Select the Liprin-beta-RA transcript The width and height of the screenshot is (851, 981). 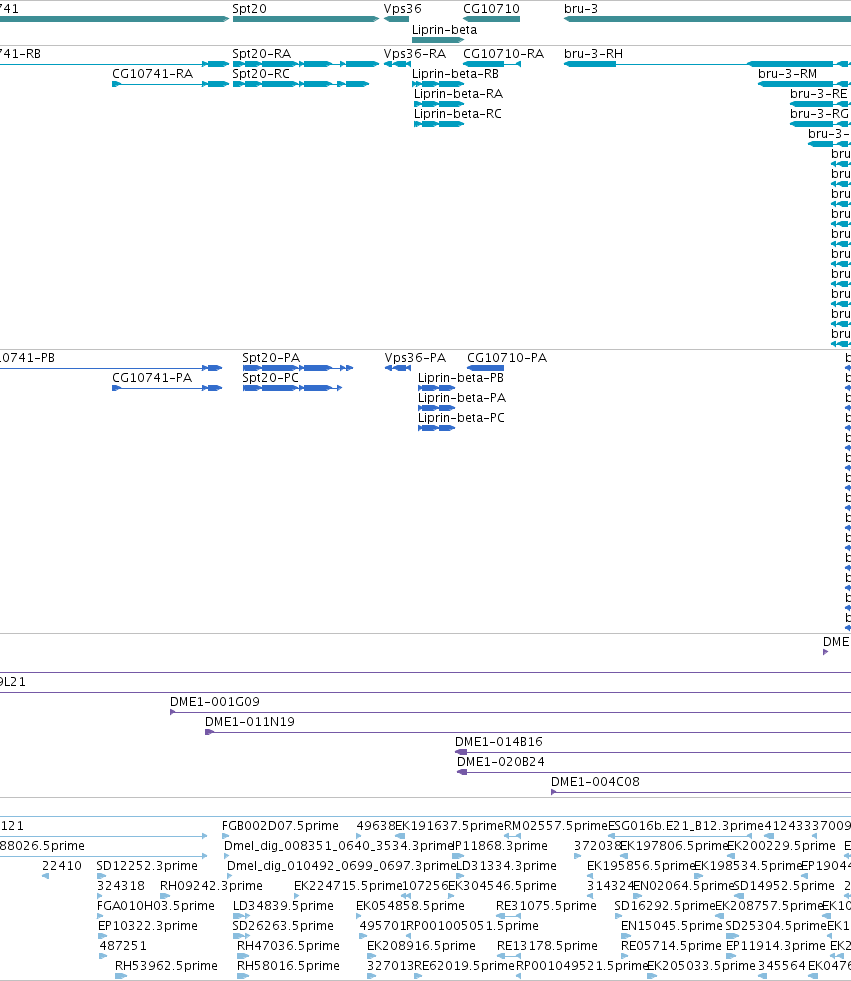pyautogui.click(x=439, y=104)
